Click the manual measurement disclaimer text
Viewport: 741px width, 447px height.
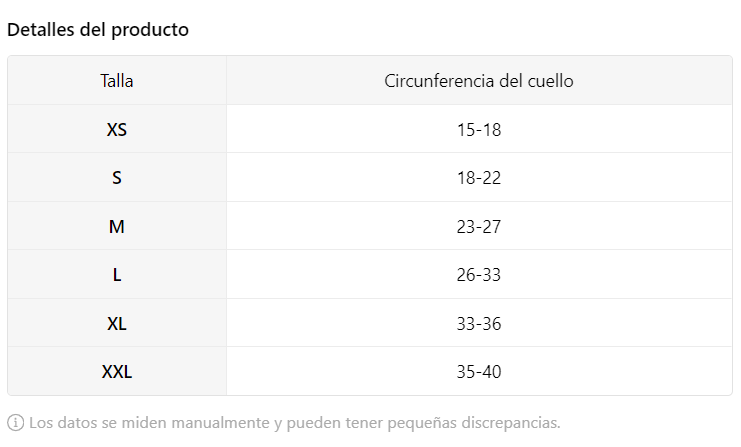point(294,422)
